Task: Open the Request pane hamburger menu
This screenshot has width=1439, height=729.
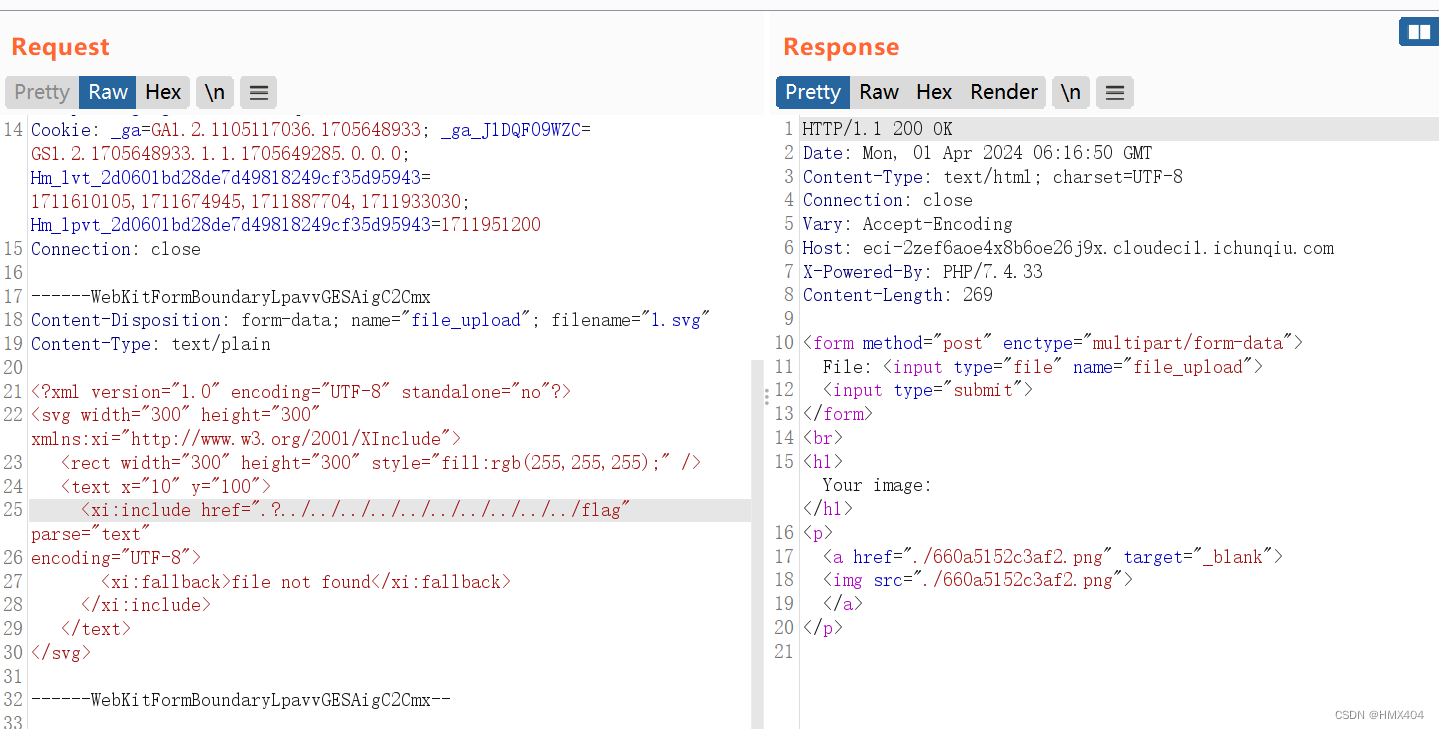Action: pos(258,92)
